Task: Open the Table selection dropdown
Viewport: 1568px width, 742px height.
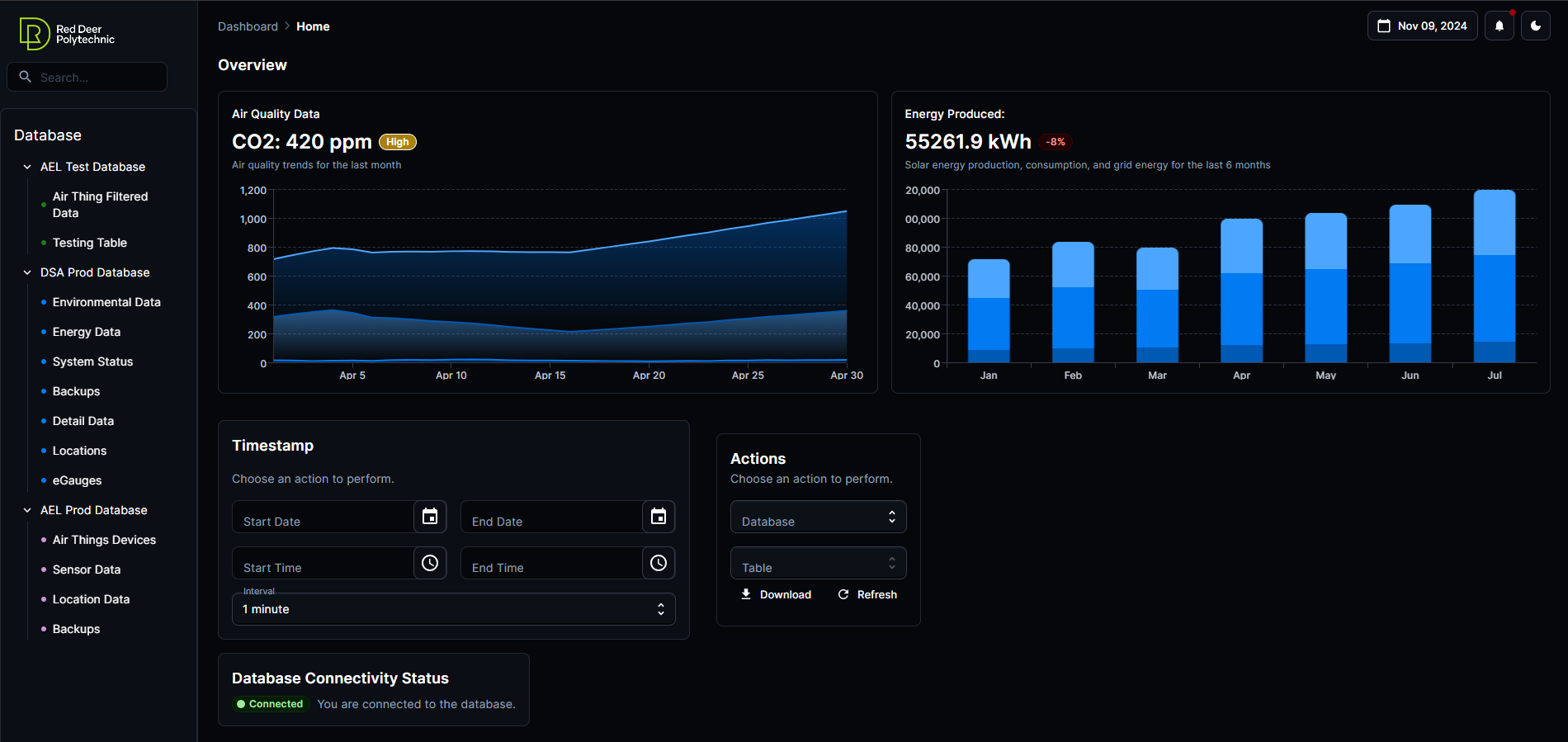Action: tap(819, 563)
